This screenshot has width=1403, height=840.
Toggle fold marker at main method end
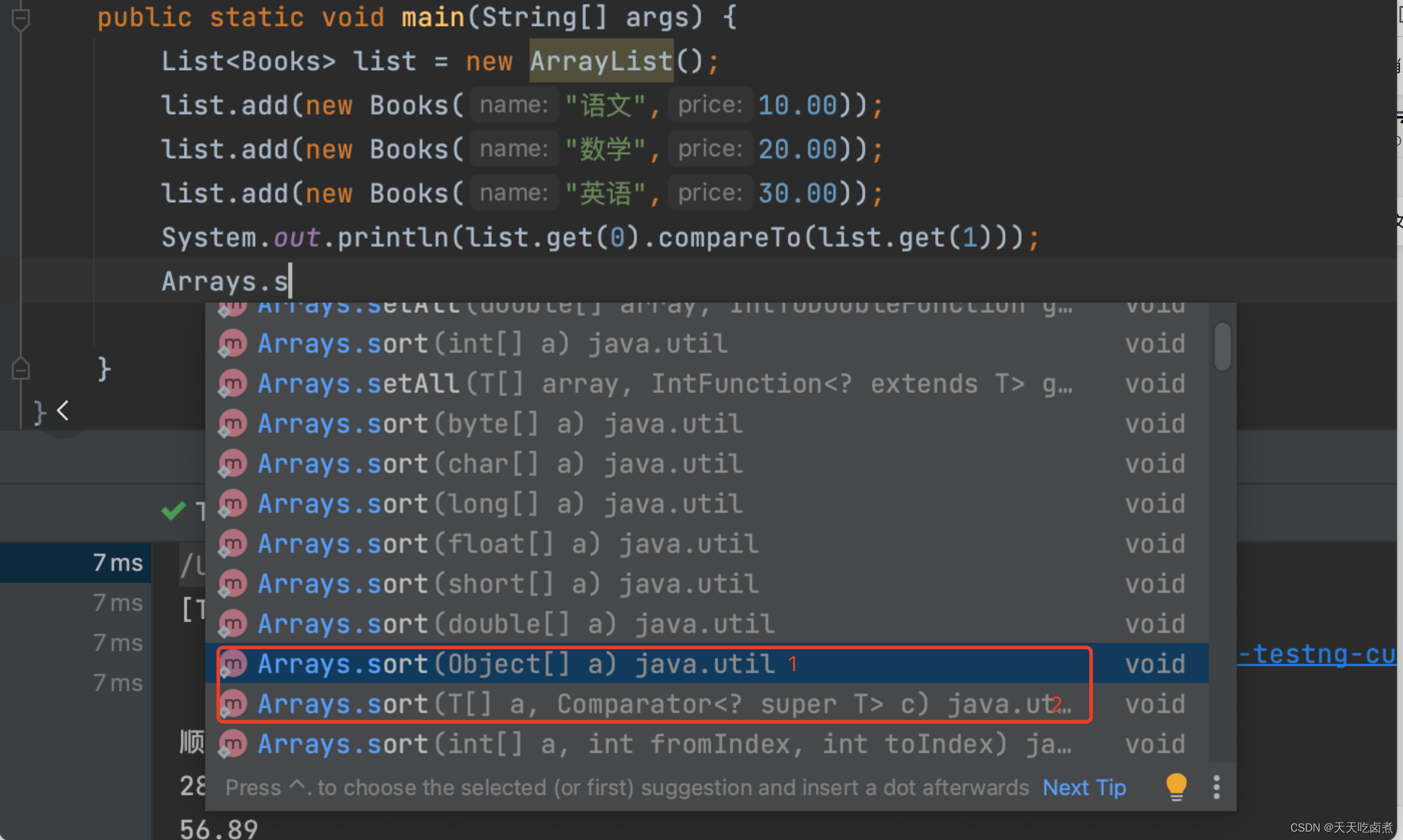[x=20, y=369]
